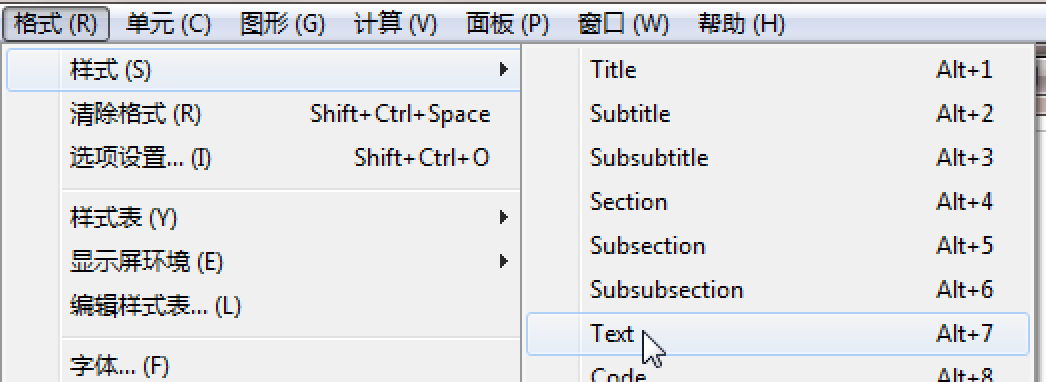Open the 图形 (G) menu
Viewport: 1046px width, 382px height.
point(282,25)
